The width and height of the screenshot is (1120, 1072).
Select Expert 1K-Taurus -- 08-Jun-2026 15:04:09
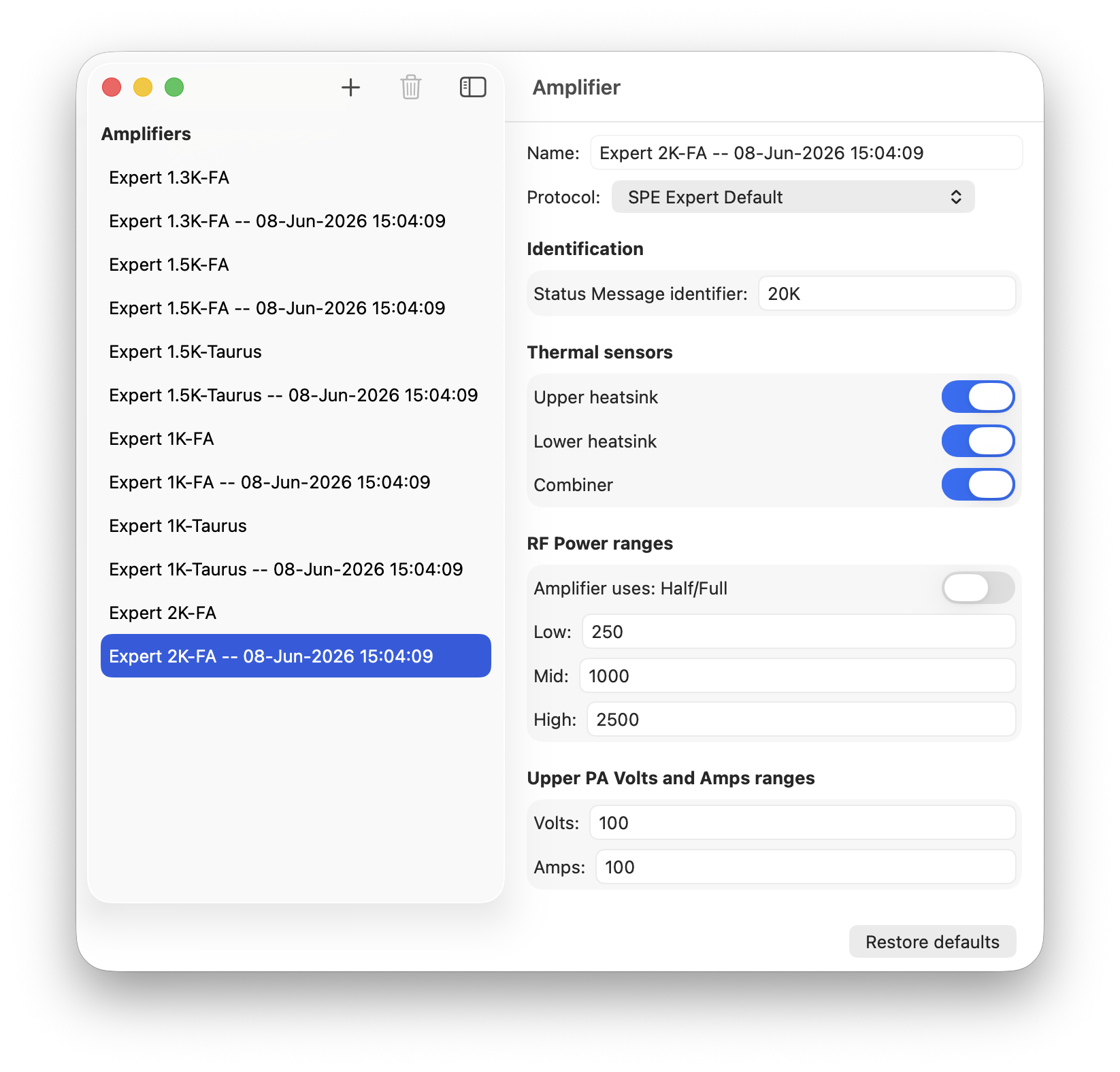pos(296,569)
